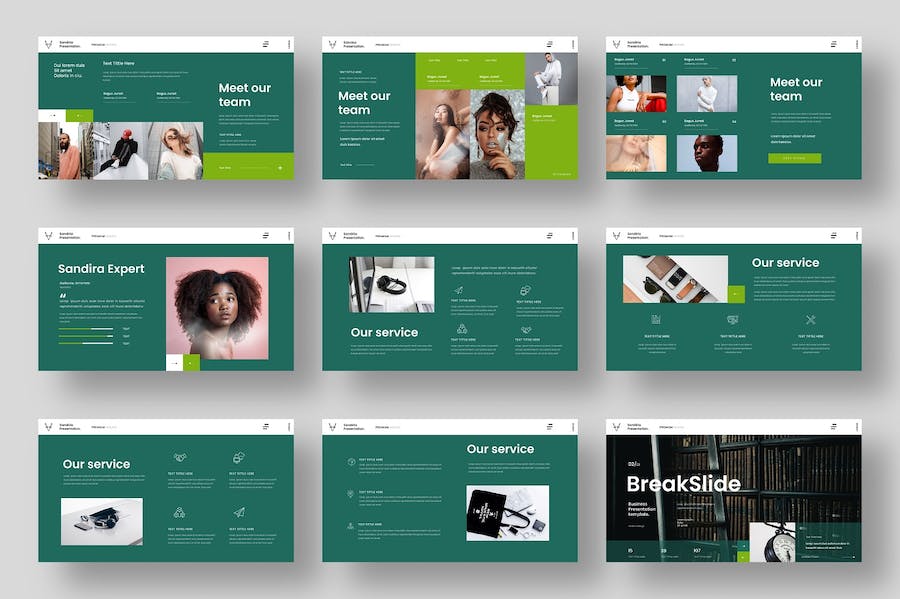The height and width of the screenshot is (599, 900).
Task: Click the bar chart icon on wallet service slide
Action: coord(655,320)
